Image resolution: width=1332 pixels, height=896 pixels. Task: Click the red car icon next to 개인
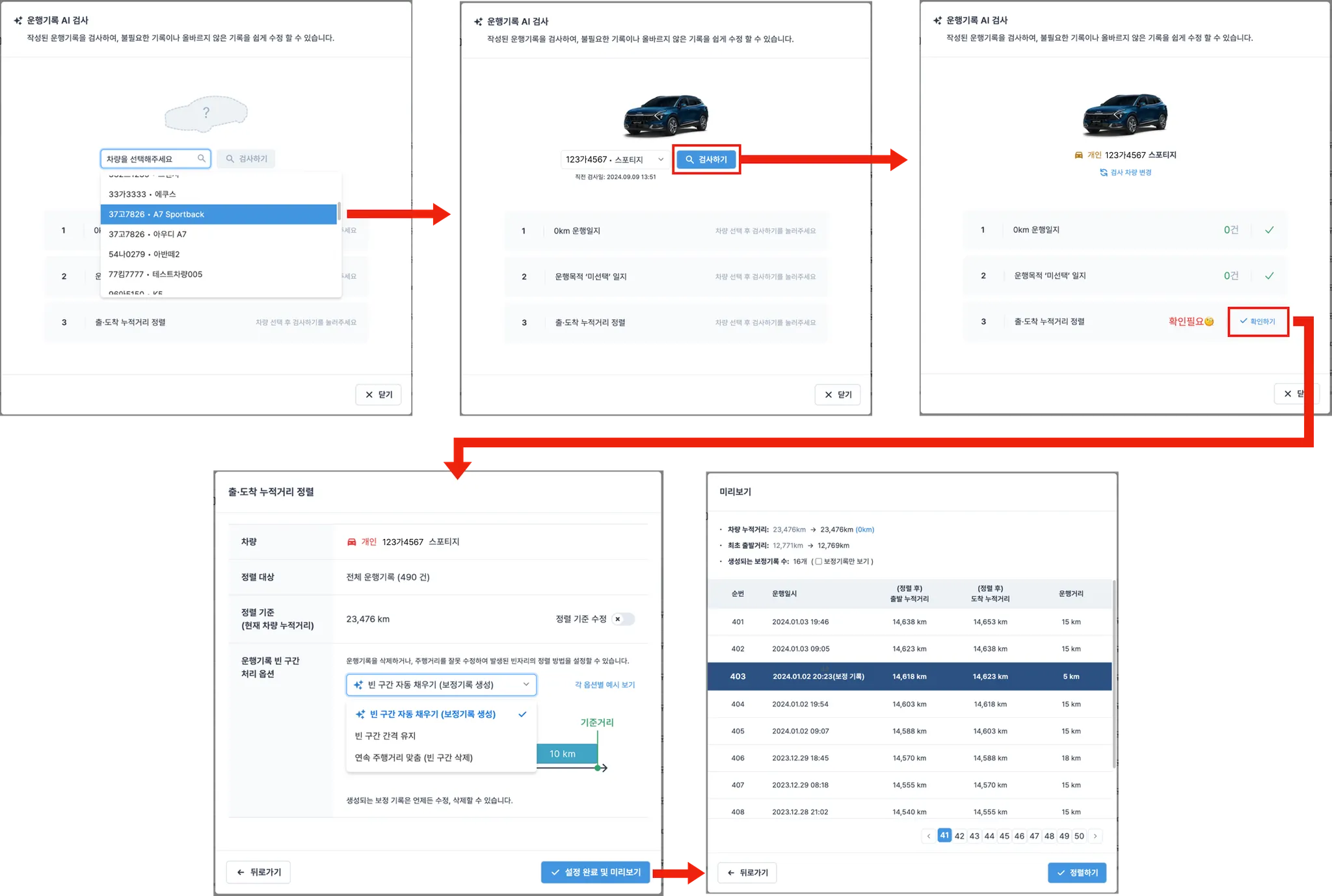(352, 542)
